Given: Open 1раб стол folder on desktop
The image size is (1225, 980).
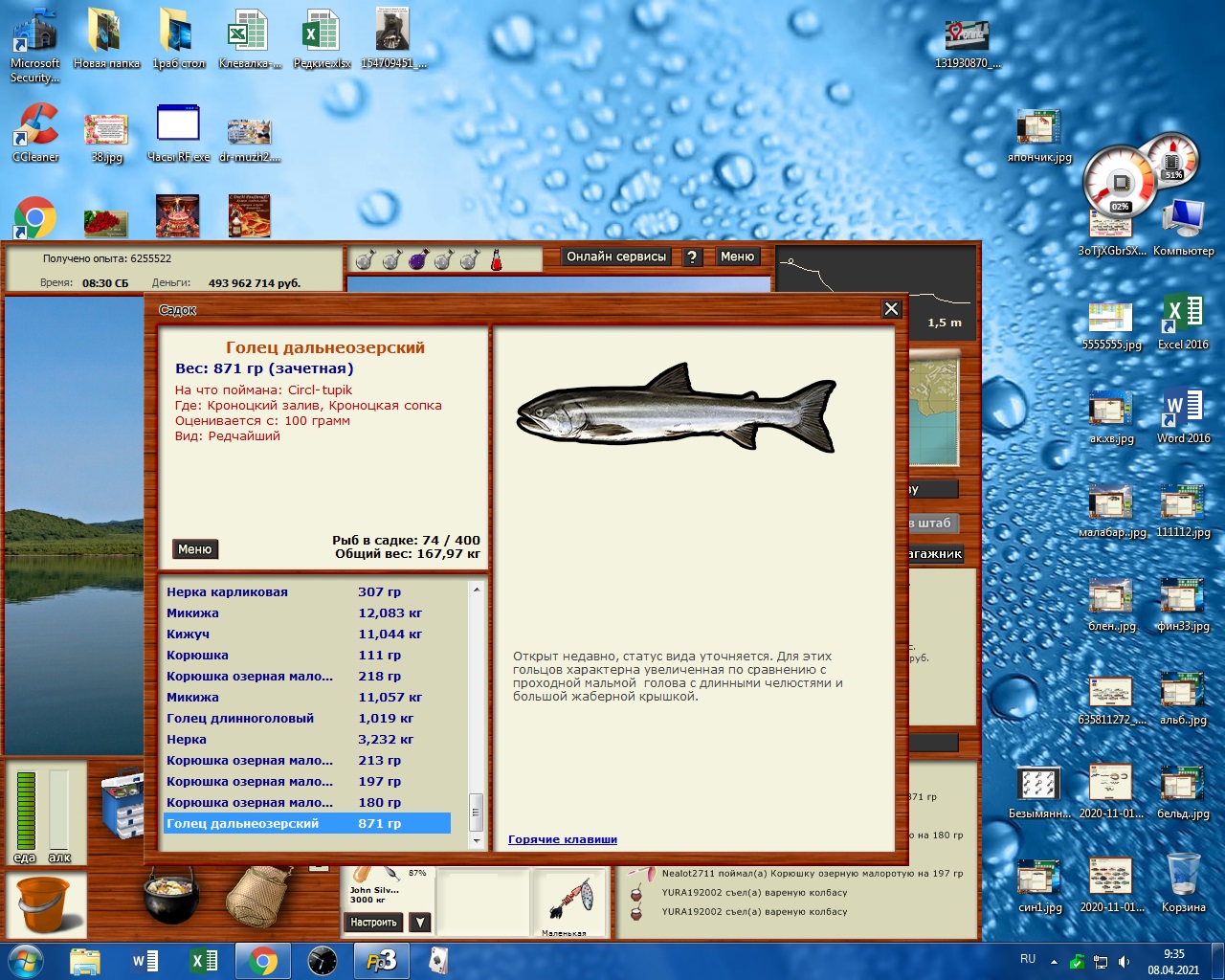Looking at the screenshot, I should [178, 38].
